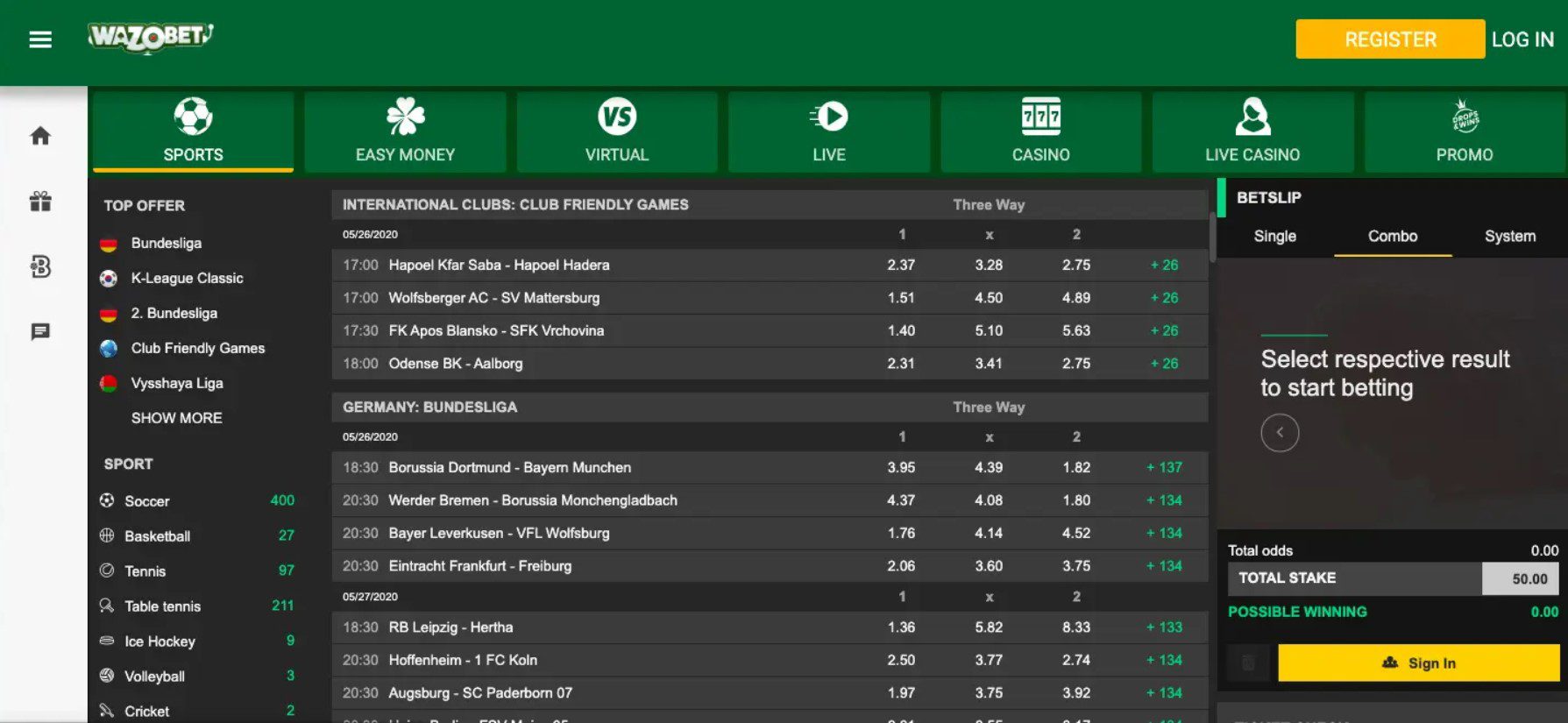Screen dimensions: 1568x723
Task: Expand +137 markets for Borussia Dortmund match
Action: (x=1164, y=468)
